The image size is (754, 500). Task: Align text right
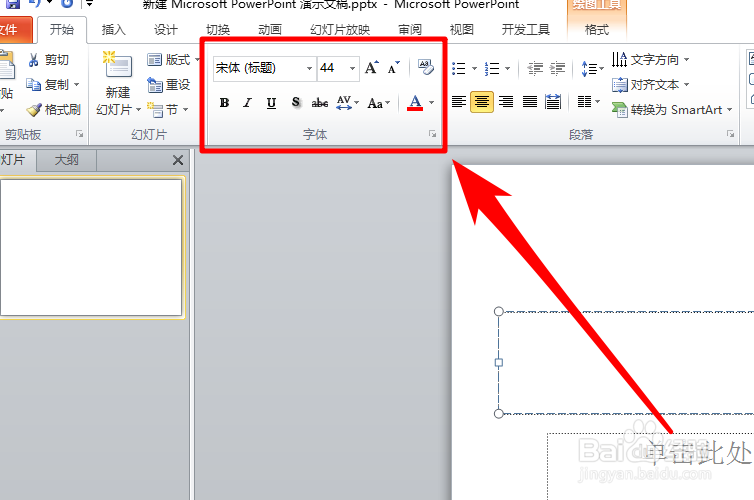click(x=506, y=102)
